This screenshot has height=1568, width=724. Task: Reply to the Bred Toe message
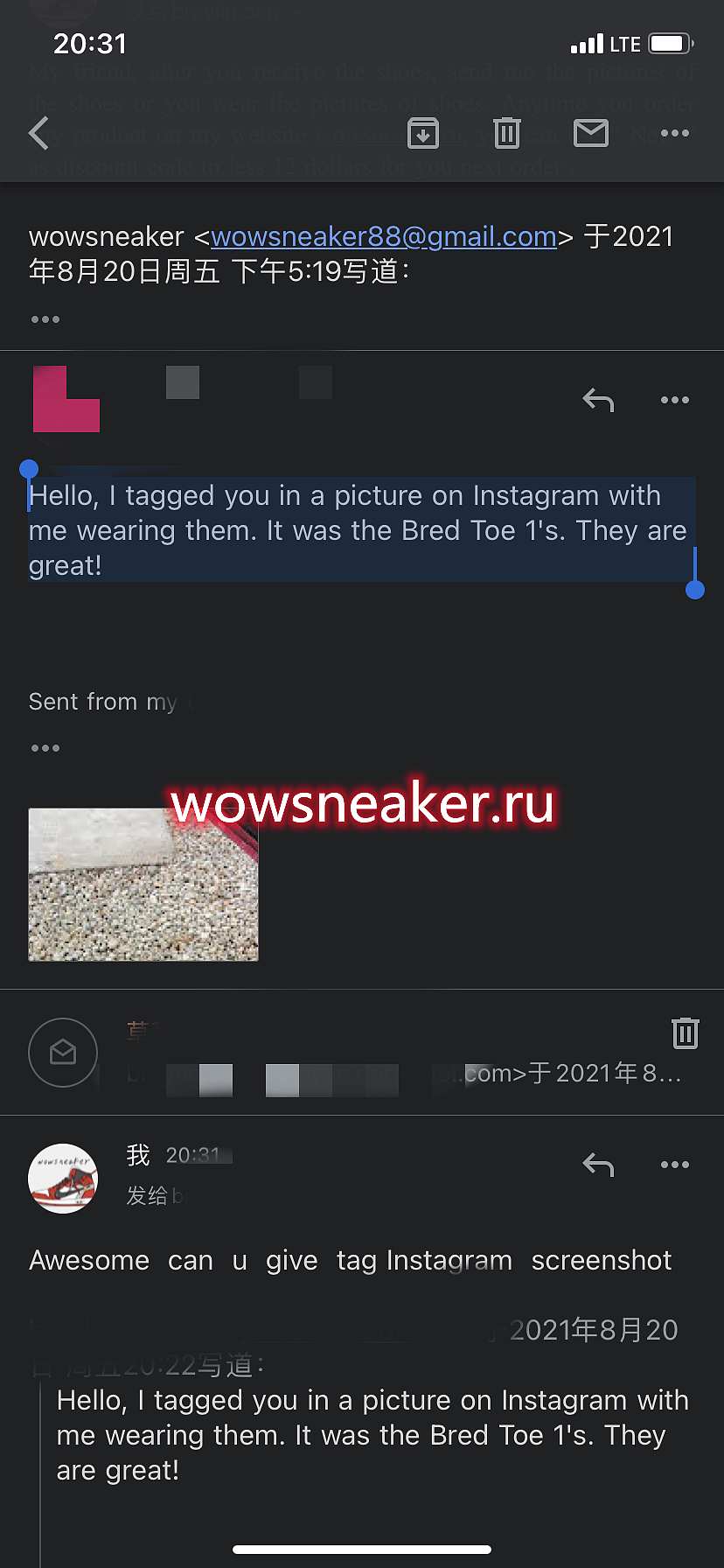tap(598, 400)
